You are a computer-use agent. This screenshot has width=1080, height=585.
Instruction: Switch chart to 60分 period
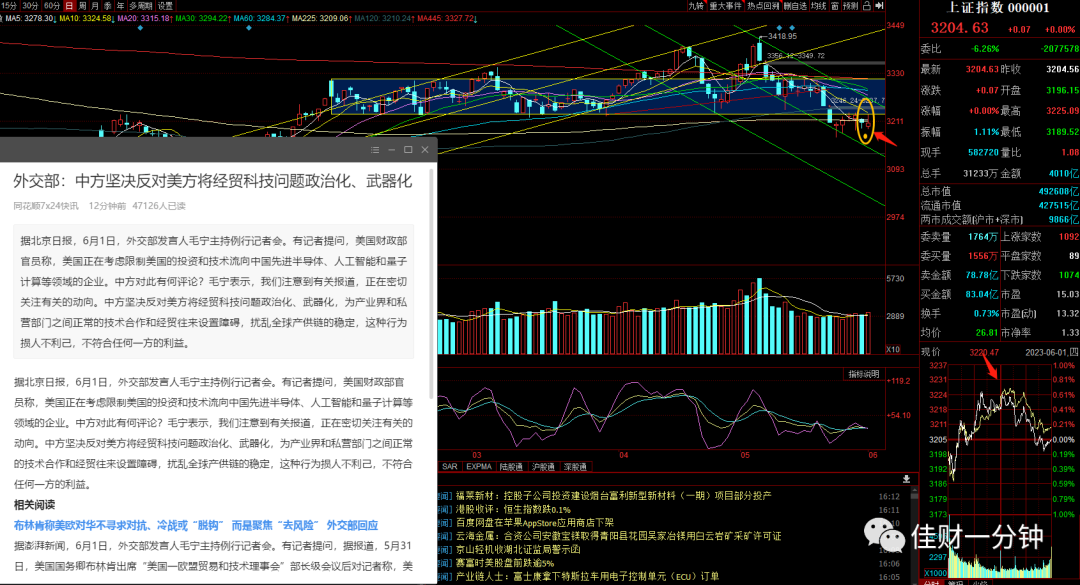click(52, 6)
